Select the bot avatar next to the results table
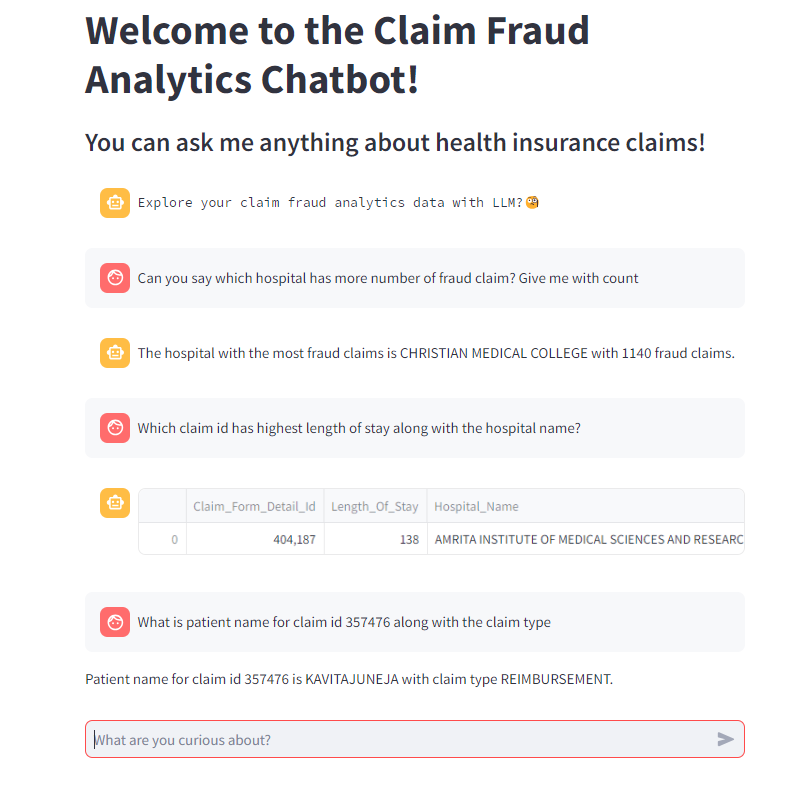Image resolution: width=811 pixels, height=788 pixels. (x=114, y=503)
